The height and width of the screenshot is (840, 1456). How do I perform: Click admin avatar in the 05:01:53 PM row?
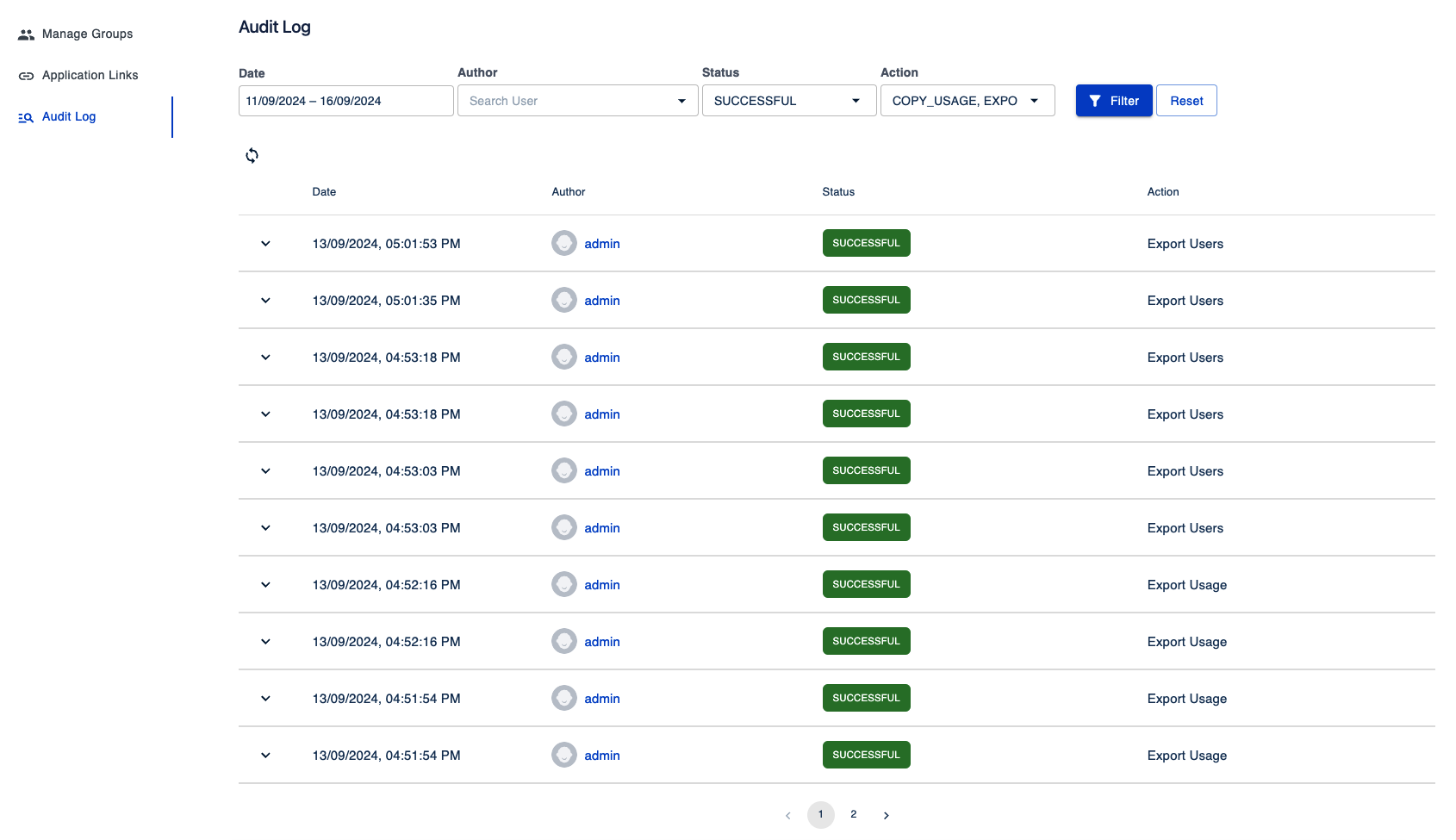(x=564, y=244)
